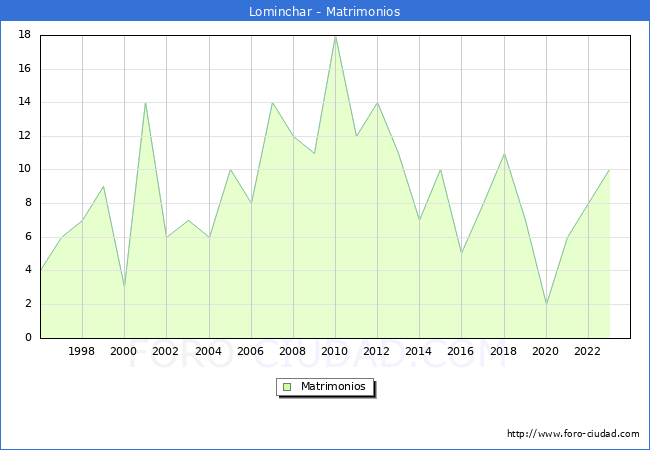Viewport: 650px width, 450px height.
Task: Select the 2020 lowest data point
Action: tap(546, 304)
